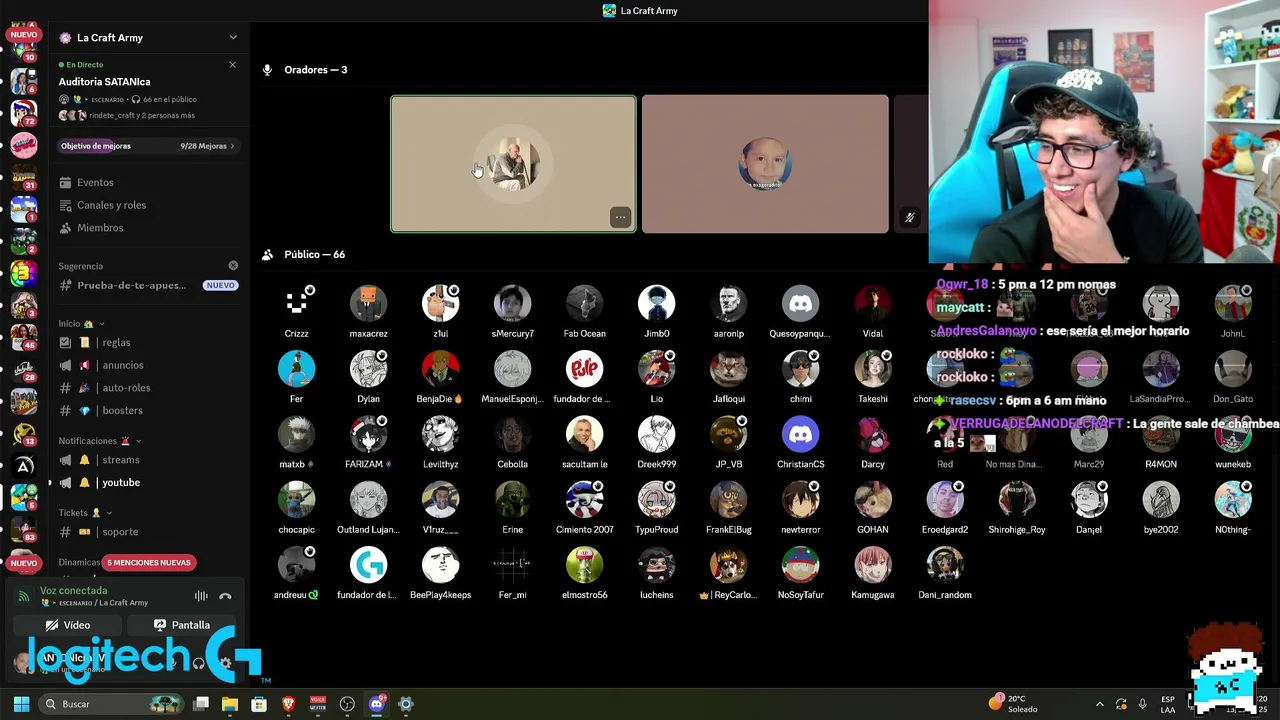
Task: Toggle deafen with the headphones icon
Action: (198, 662)
